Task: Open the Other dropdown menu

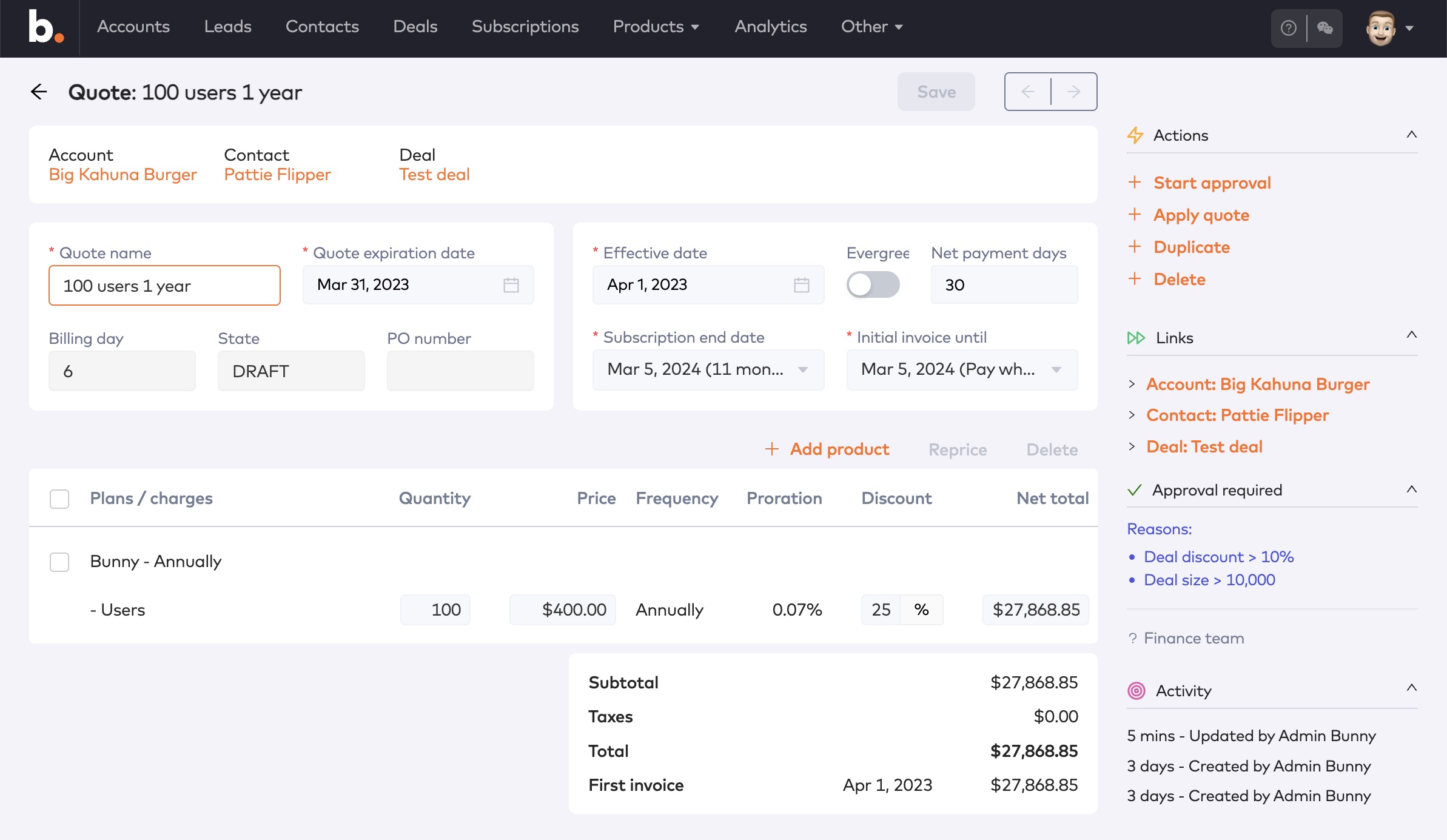Action: [872, 27]
